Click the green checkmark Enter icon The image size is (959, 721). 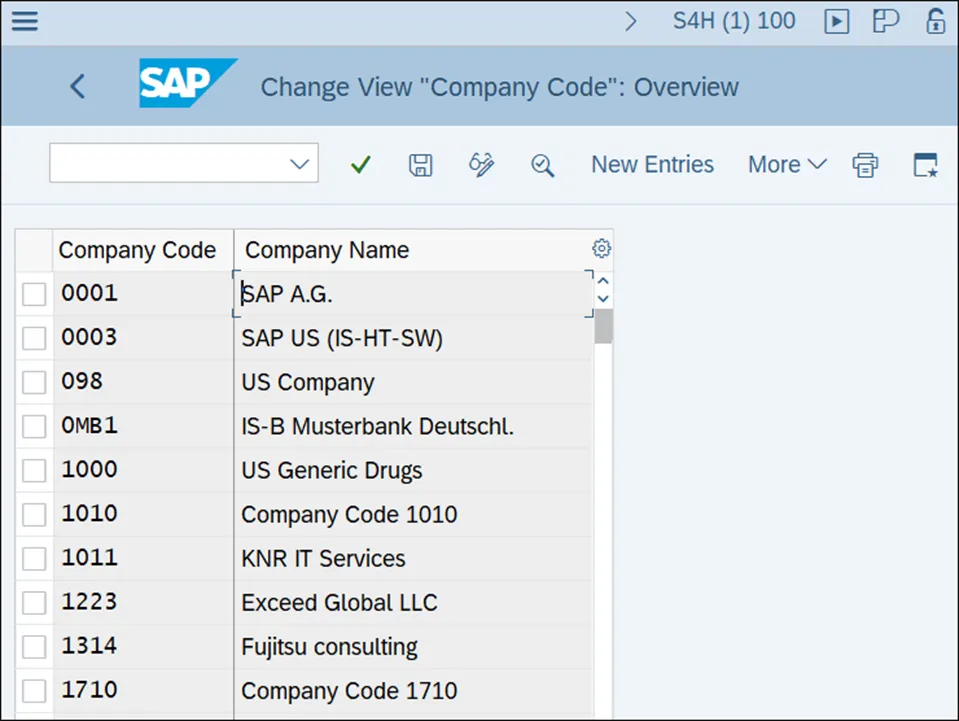click(x=361, y=165)
